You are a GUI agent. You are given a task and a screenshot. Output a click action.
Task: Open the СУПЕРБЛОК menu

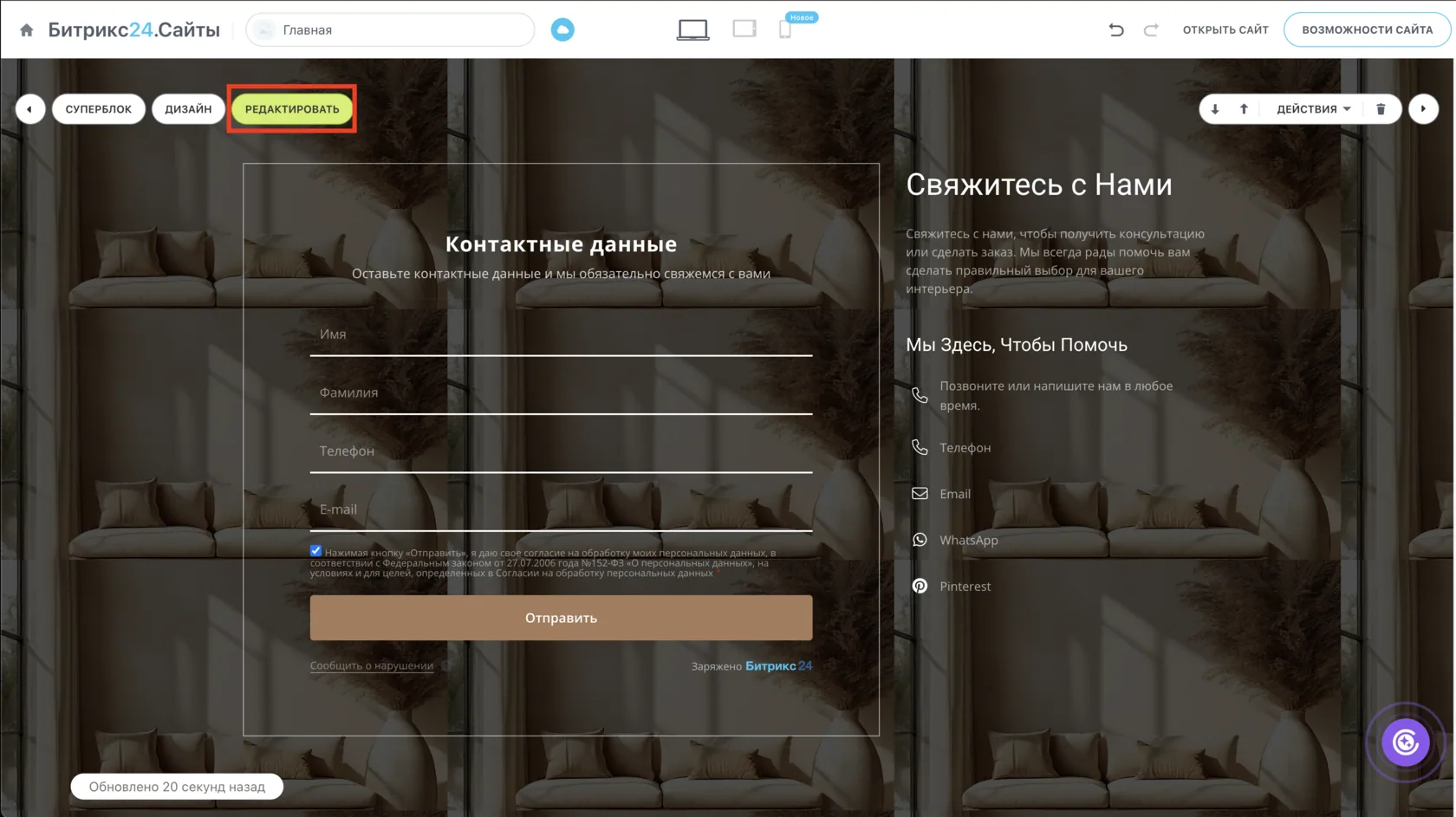99,109
